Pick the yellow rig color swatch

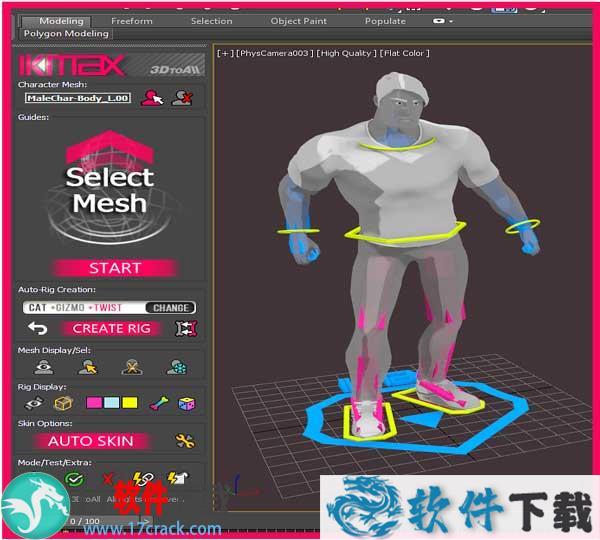130,403
